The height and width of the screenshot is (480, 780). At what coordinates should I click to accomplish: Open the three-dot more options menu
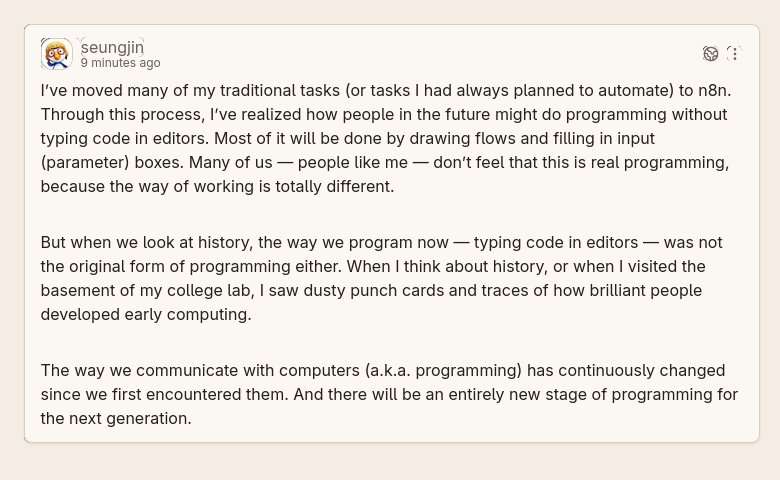[x=734, y=53]
